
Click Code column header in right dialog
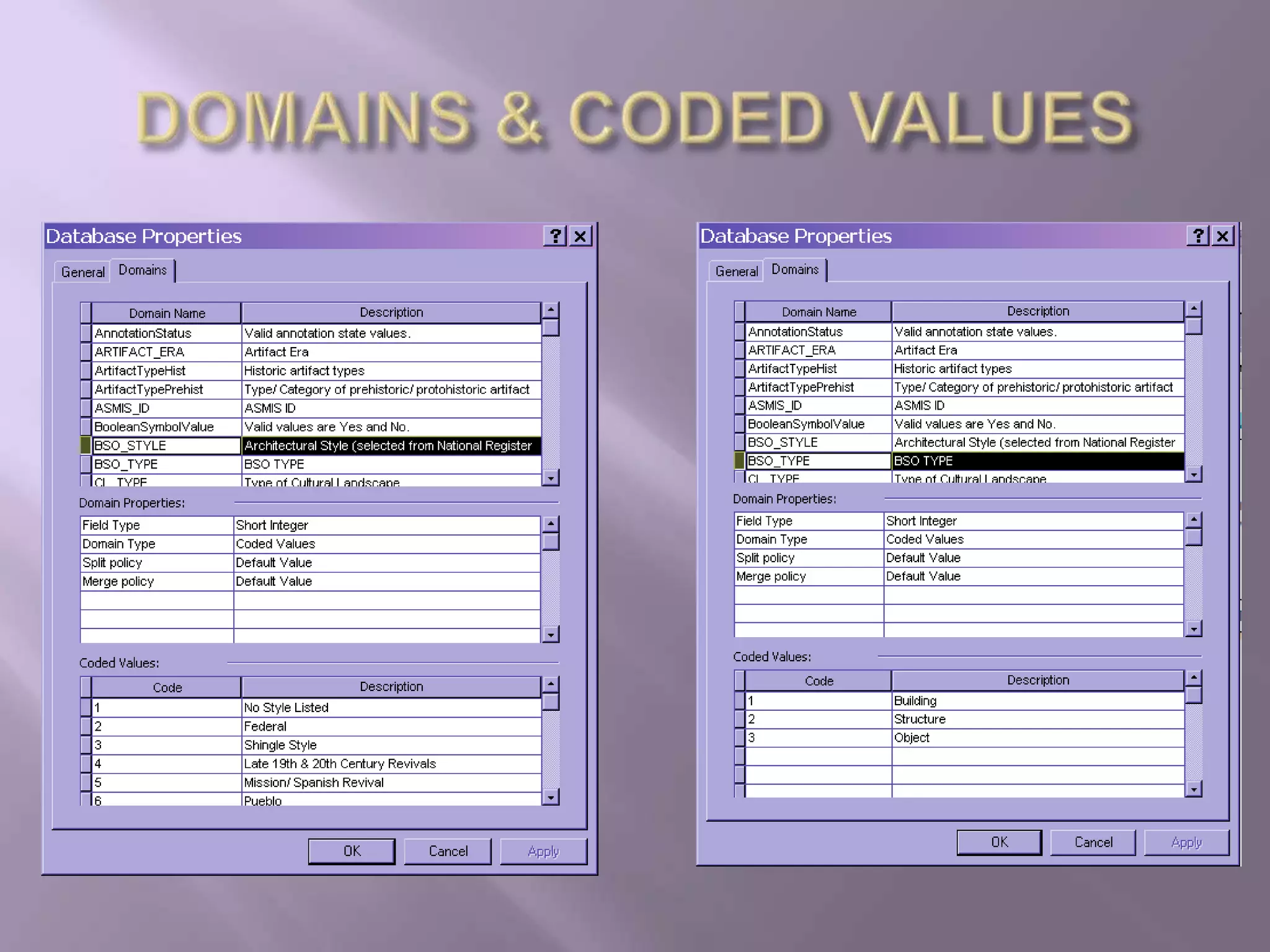tap(818, 681)
